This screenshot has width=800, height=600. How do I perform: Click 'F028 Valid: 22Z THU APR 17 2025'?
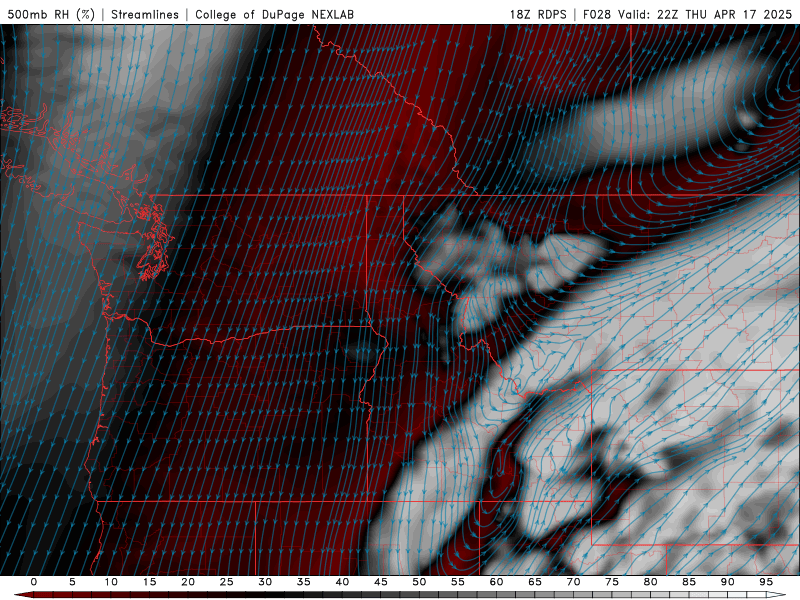pyautogui.click(x=687, y=15)
